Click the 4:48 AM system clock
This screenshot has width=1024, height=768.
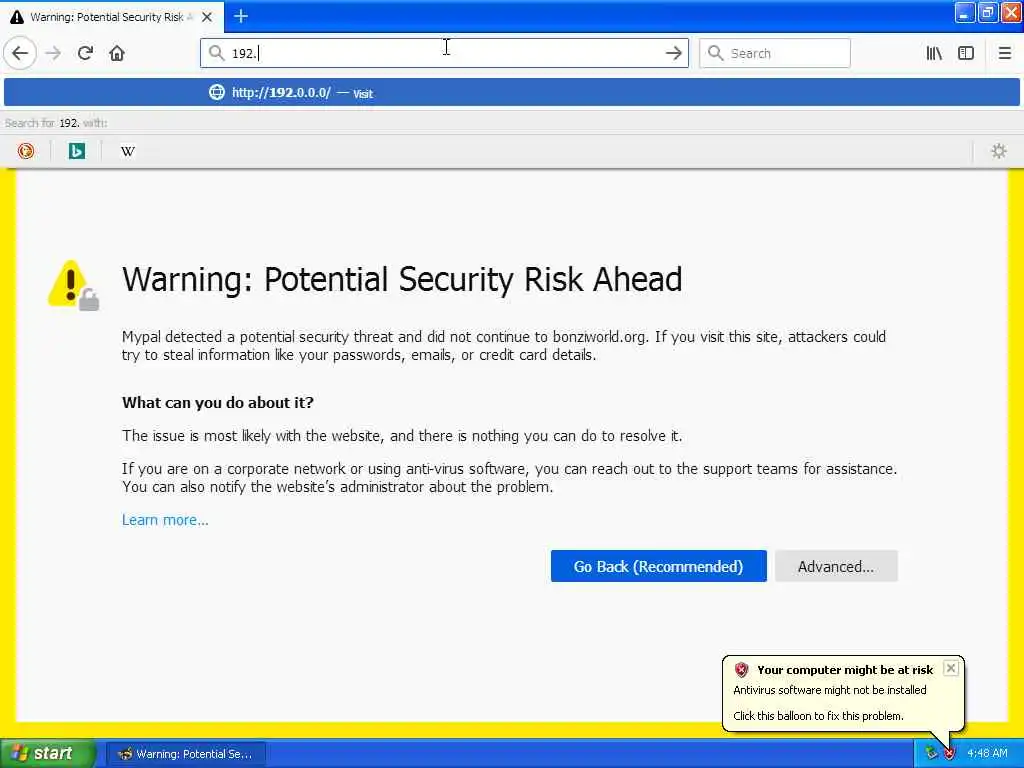pos(987,754)
